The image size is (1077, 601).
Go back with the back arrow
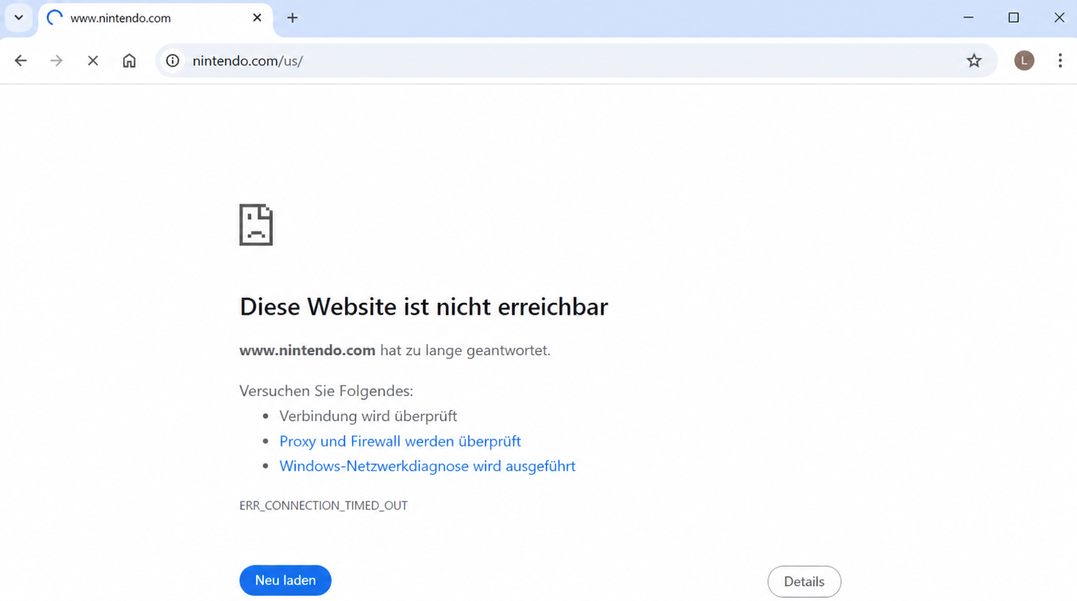[x=21, y=60]
